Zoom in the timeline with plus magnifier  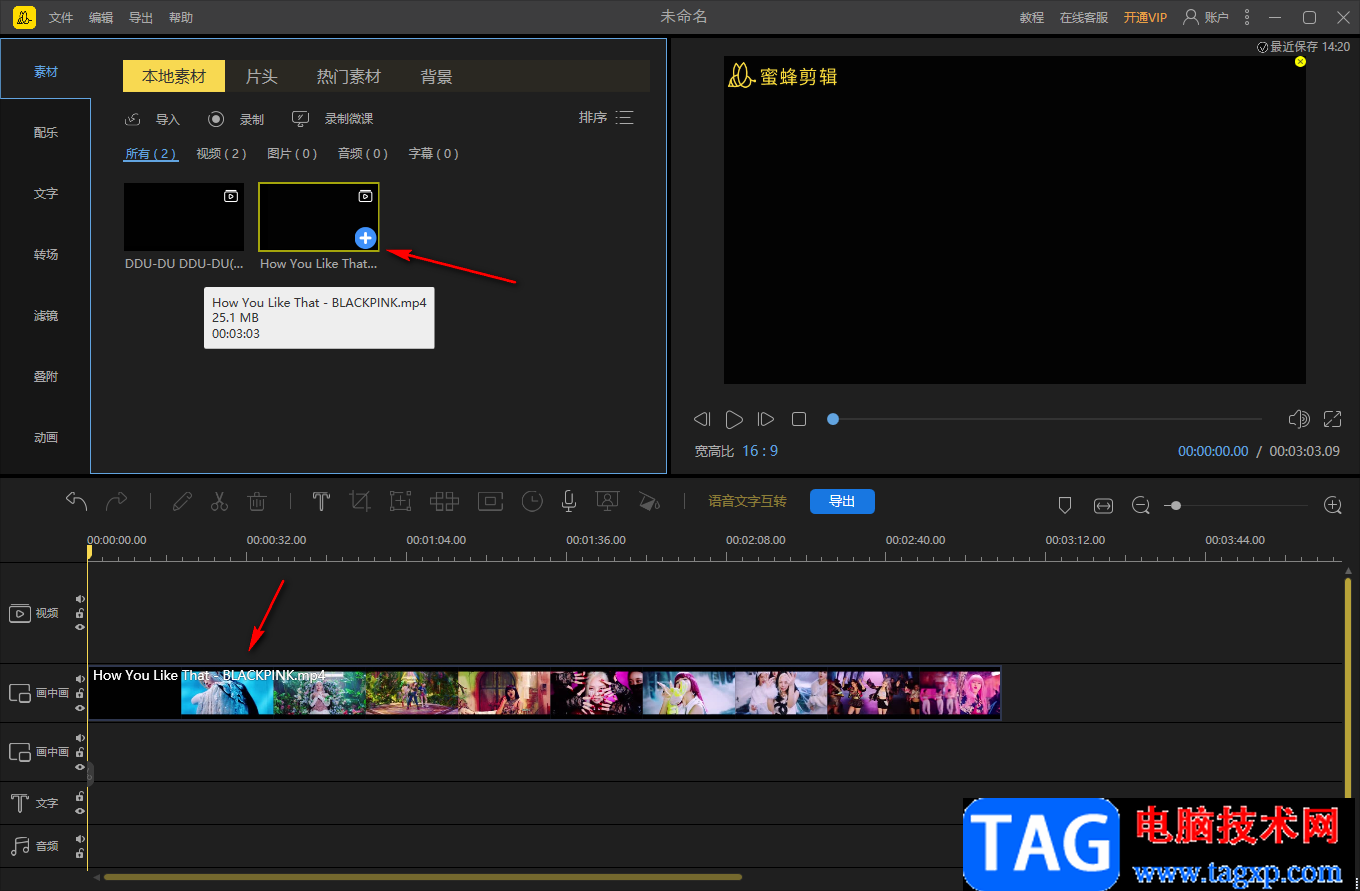point(1332,506)
